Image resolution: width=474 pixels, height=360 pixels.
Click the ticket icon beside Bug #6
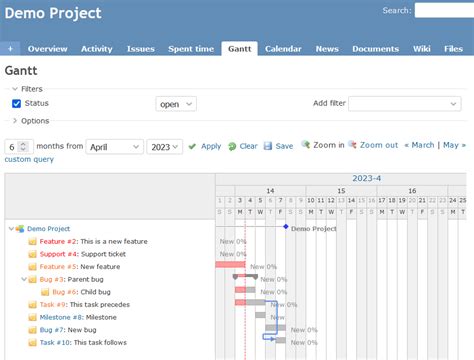(45, 292)
